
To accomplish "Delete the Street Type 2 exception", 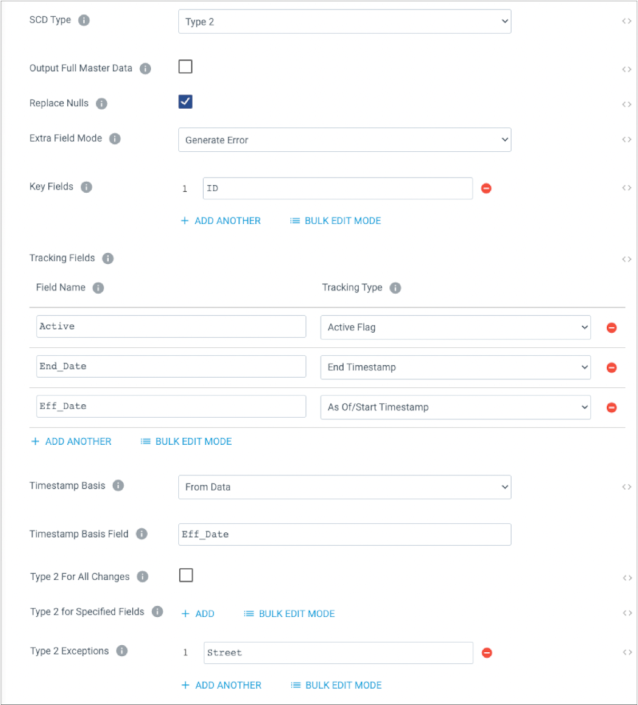I will pos(486,652).
